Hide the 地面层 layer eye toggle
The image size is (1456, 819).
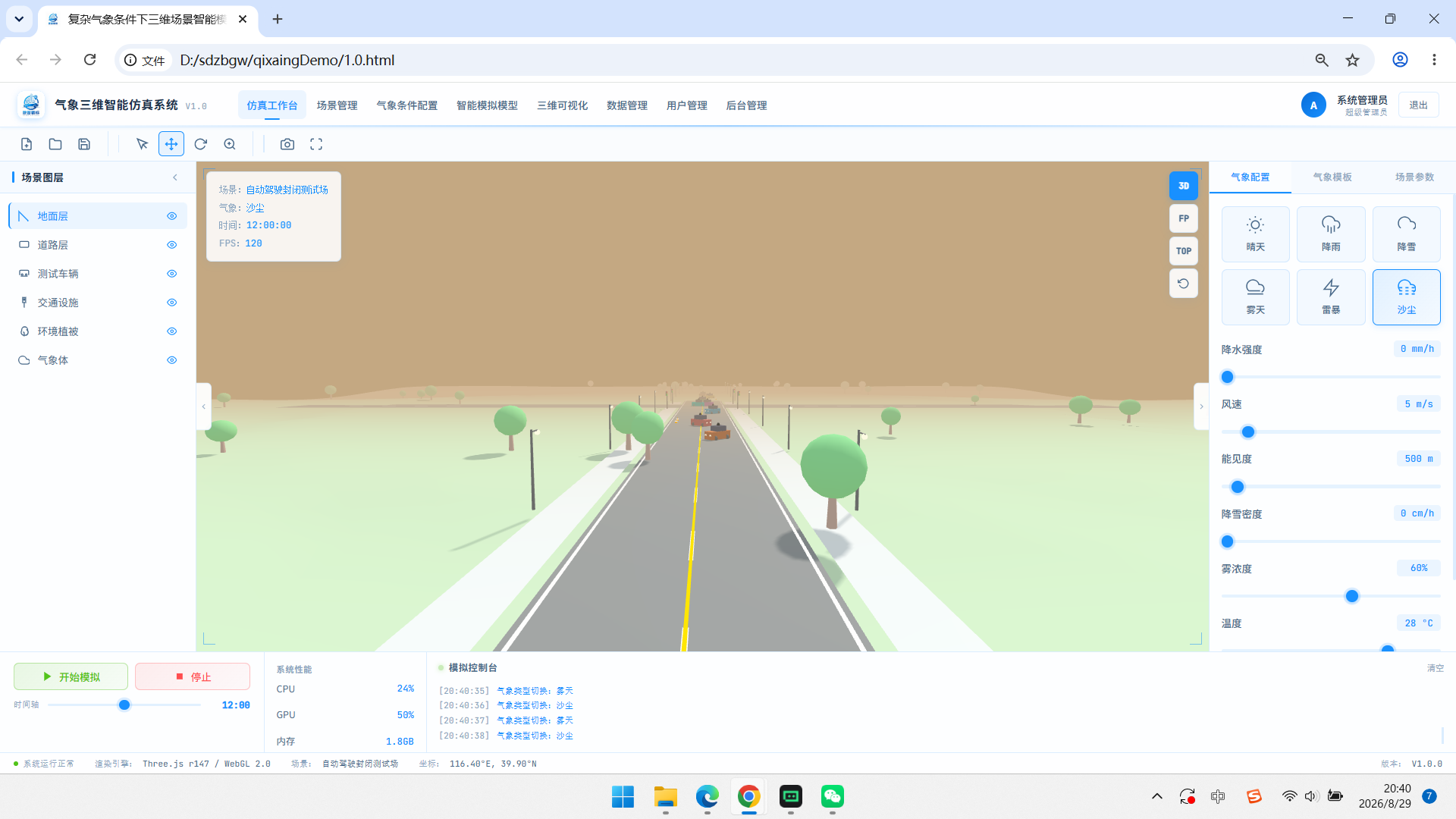[x=172, y=216]
